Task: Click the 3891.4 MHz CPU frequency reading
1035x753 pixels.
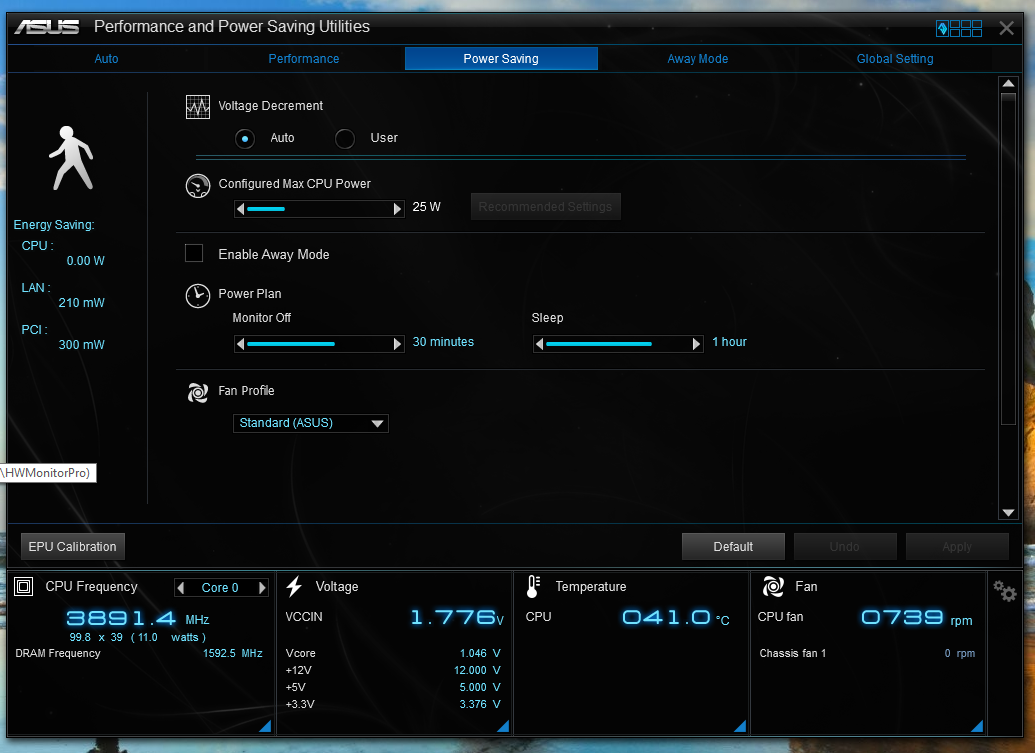Action: coord(137,618)
